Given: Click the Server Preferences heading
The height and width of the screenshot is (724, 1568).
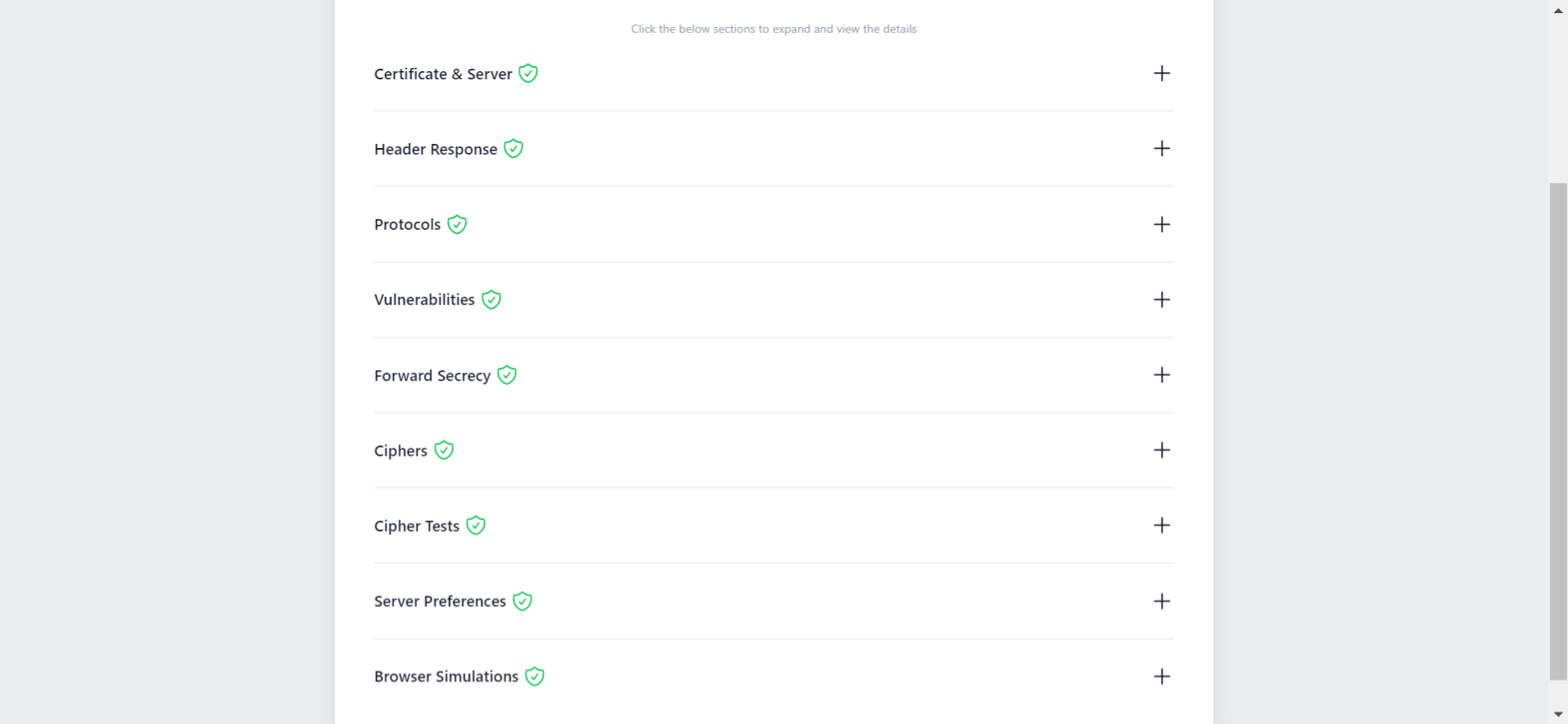Looking at the screenshot, I should point(439,601).
